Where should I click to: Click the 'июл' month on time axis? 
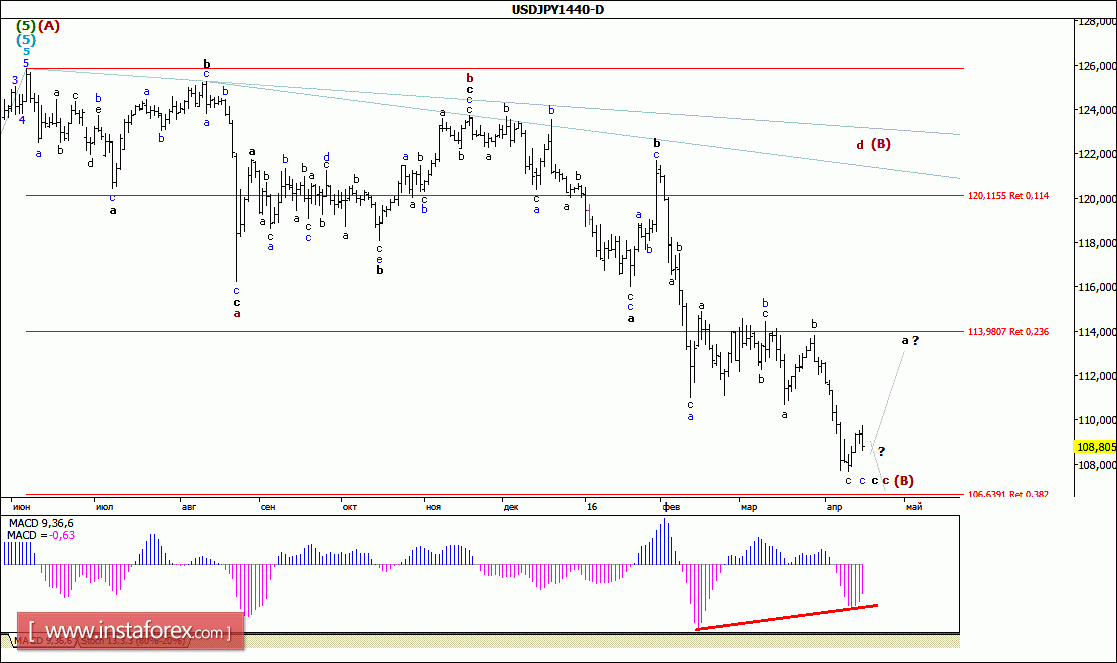(x=104, y=507)
